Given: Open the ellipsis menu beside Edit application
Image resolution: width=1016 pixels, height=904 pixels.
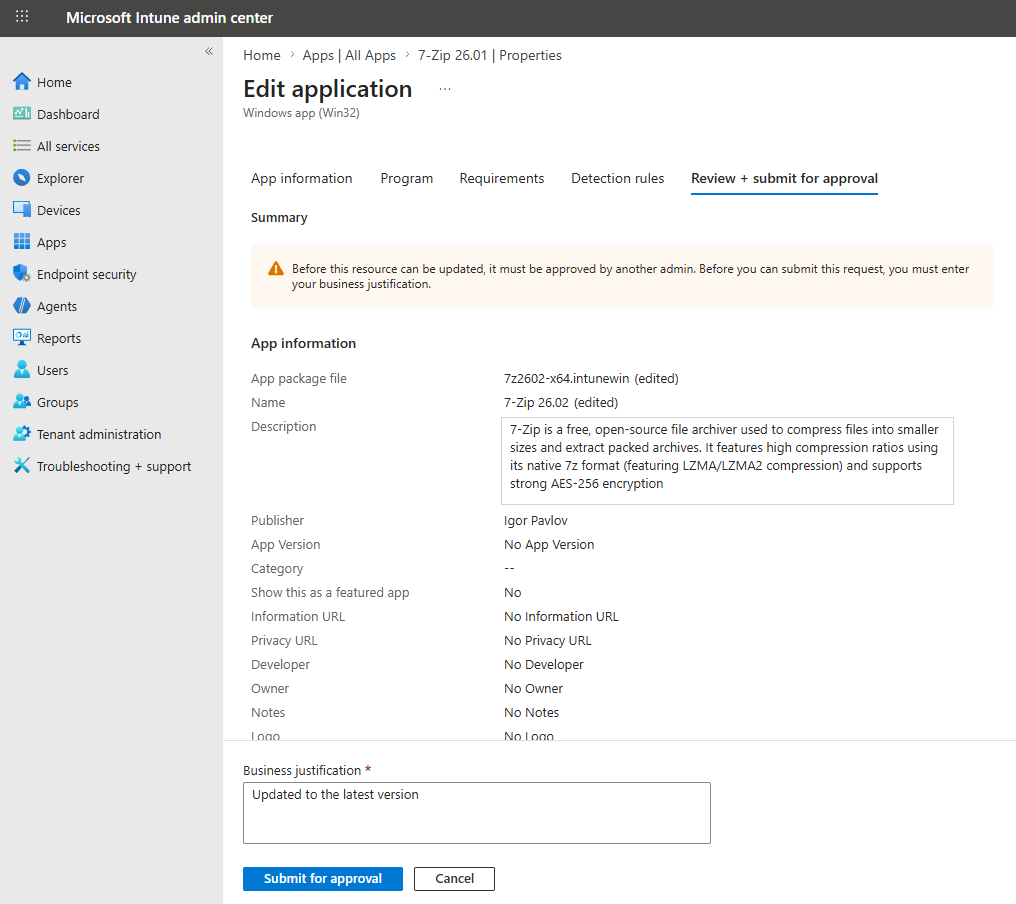Looking at the screenshot, I should (444, 89).
